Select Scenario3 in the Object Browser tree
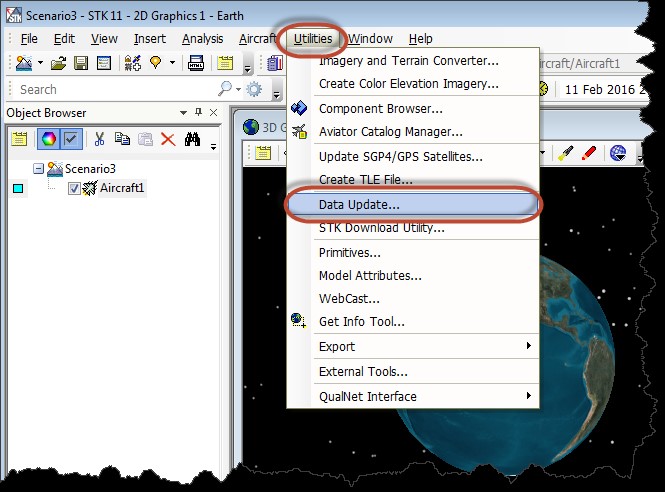Image resolution: width=665 pixels, height=492 pixels. point(90,169)
